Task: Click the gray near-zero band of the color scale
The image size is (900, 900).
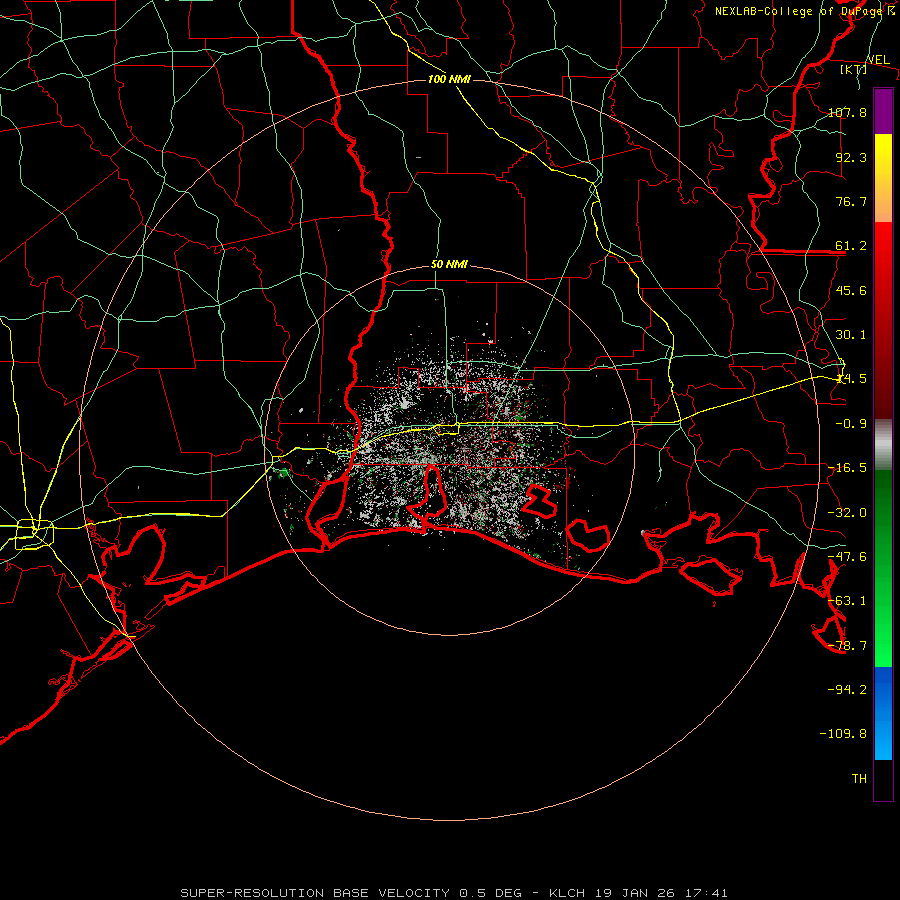Action: [x=883, y=444]
